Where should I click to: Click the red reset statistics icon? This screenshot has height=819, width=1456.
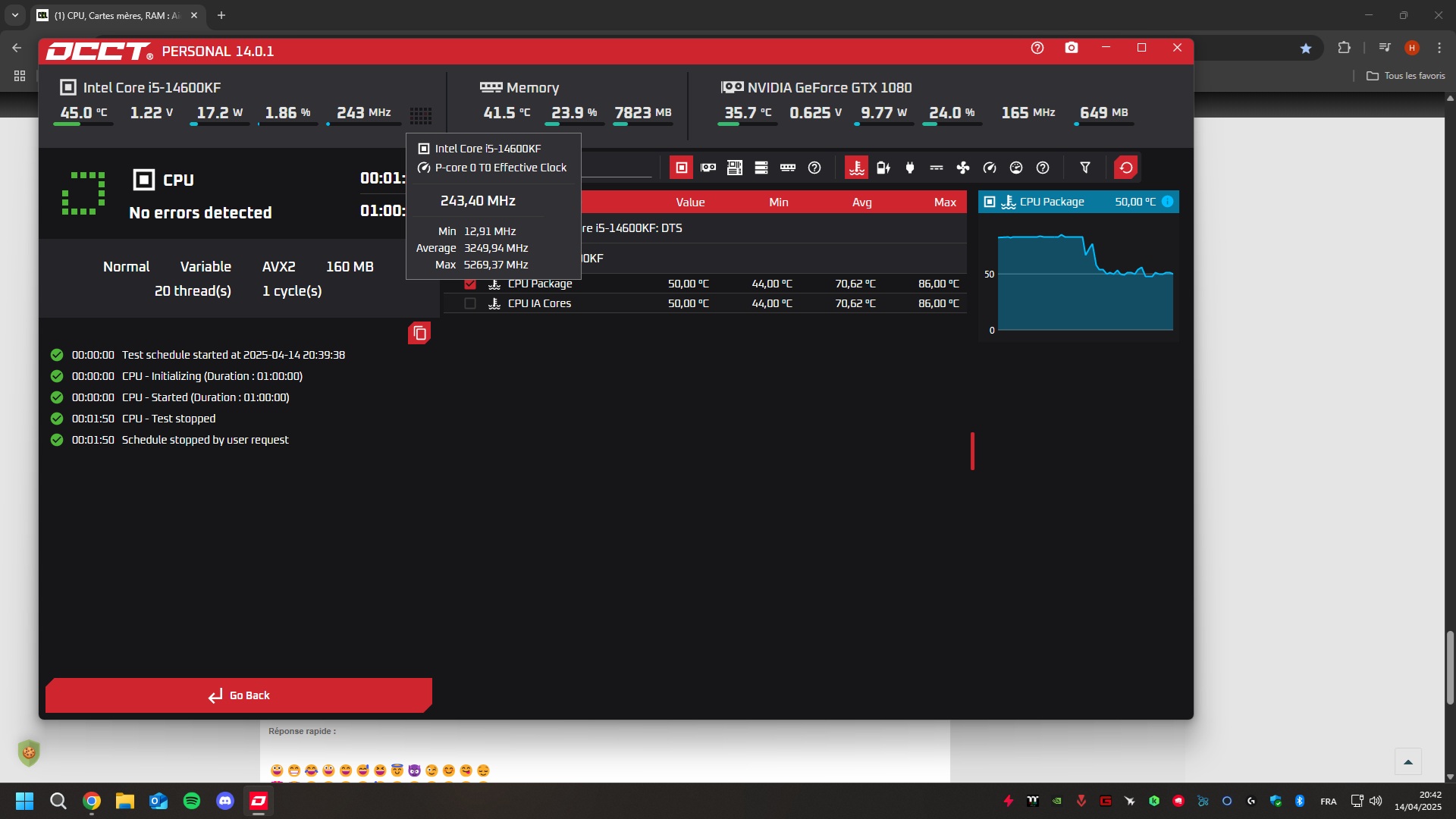coord(1125,168)
